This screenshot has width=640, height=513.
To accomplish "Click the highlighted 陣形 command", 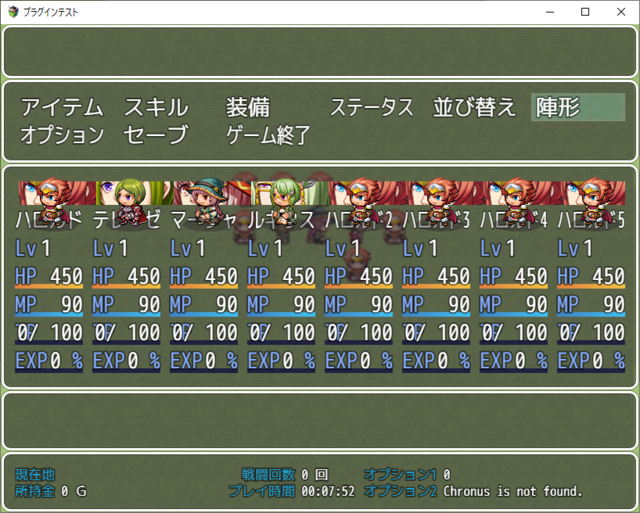I will pos(578,107).
